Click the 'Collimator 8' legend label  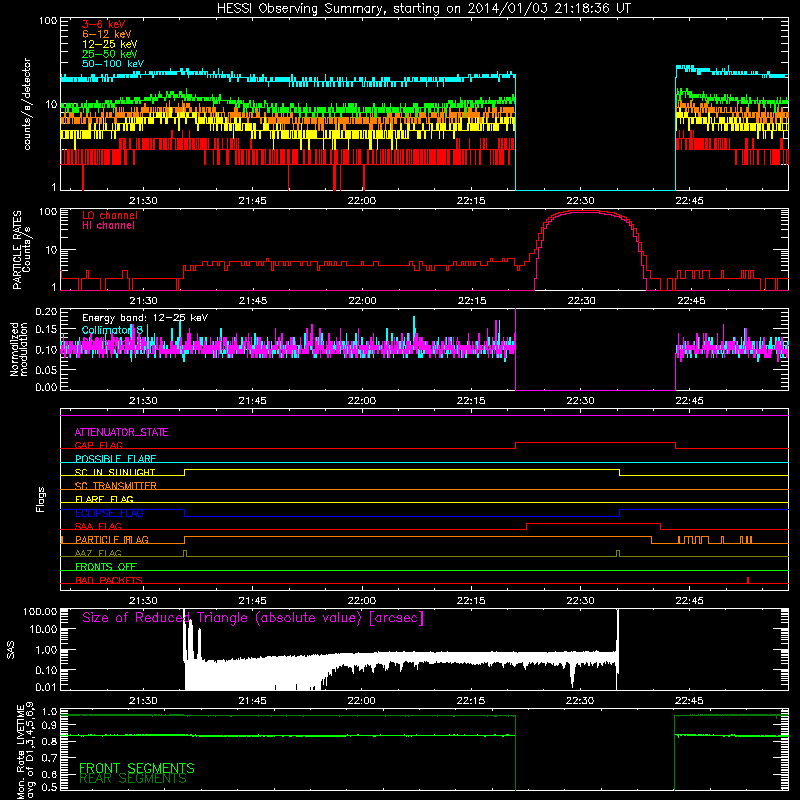pyautogui.click(x=112, y=330)
